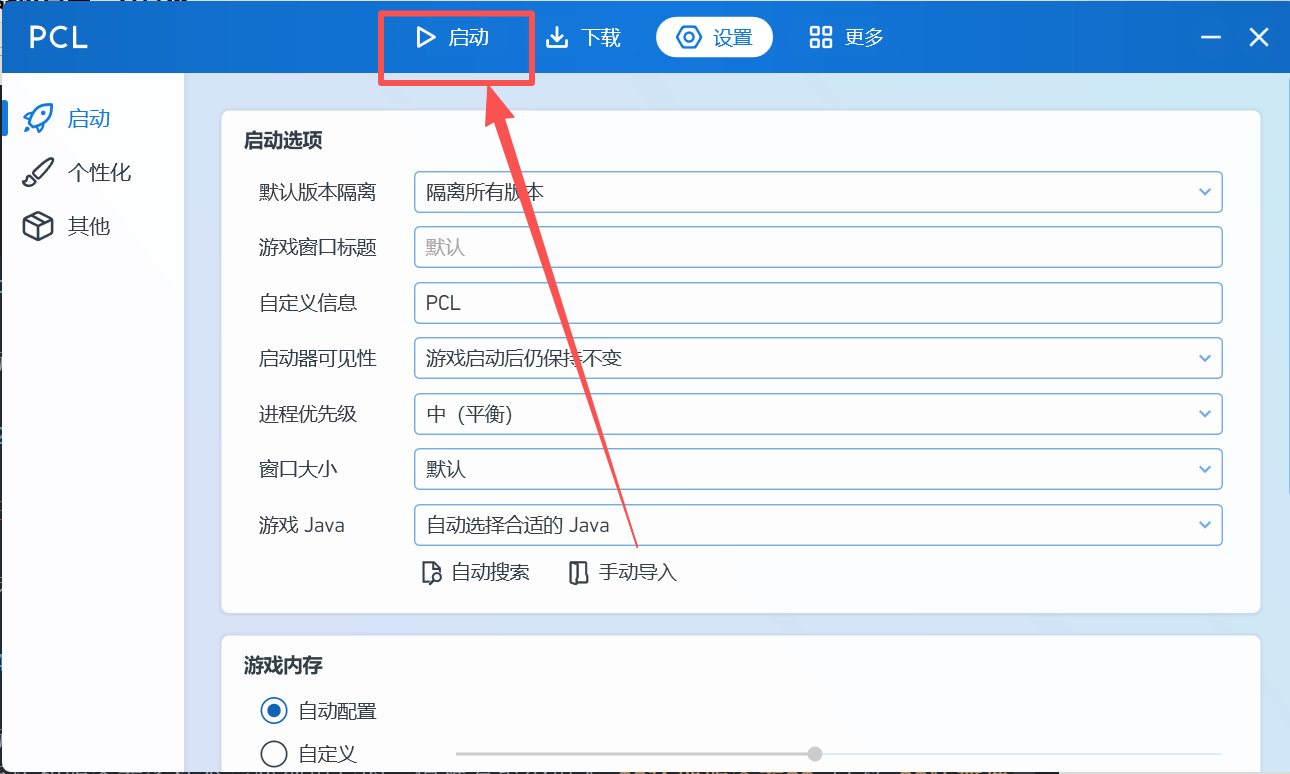The height and width of the screenshot is (774, 1290).
Task: Click the 自动搜索 file search icon
Action: click(x=431, y=573)
